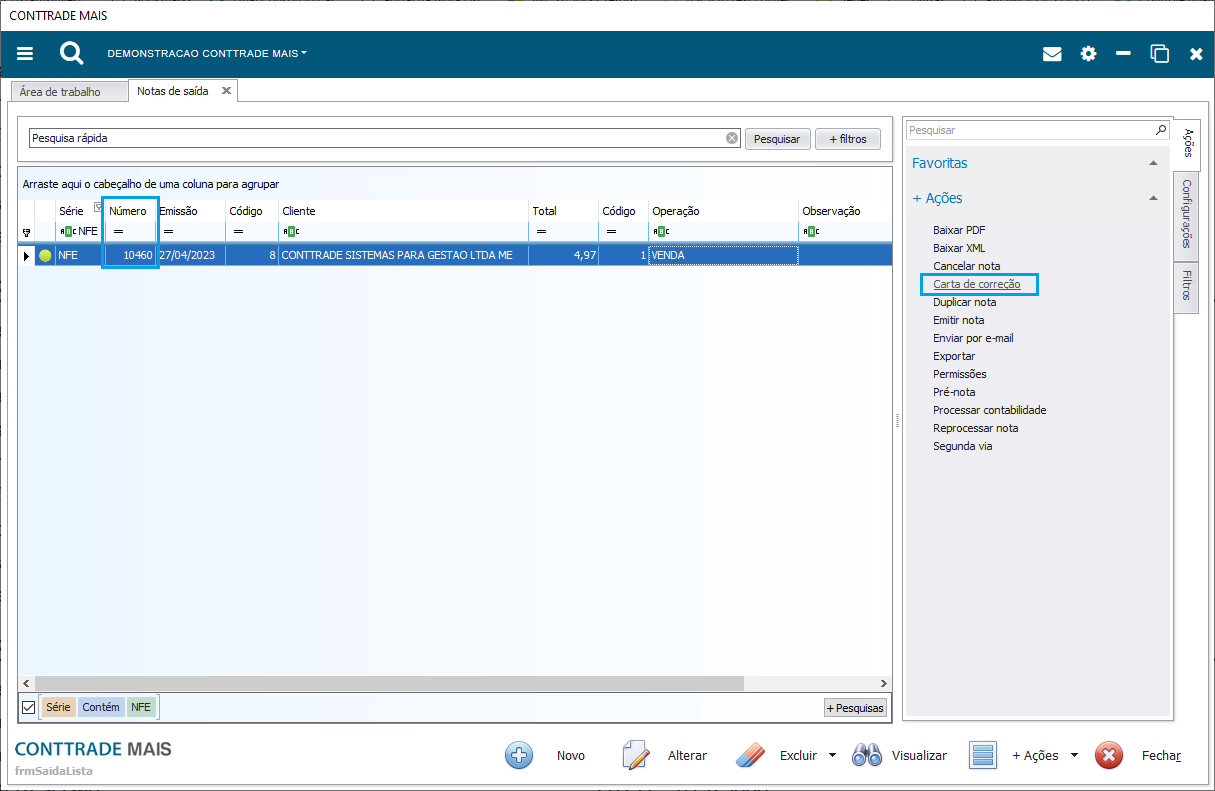Click the Visualizar binoculars icon
Viewport: 1215px width, 791px height.
(x=866, y=755)
